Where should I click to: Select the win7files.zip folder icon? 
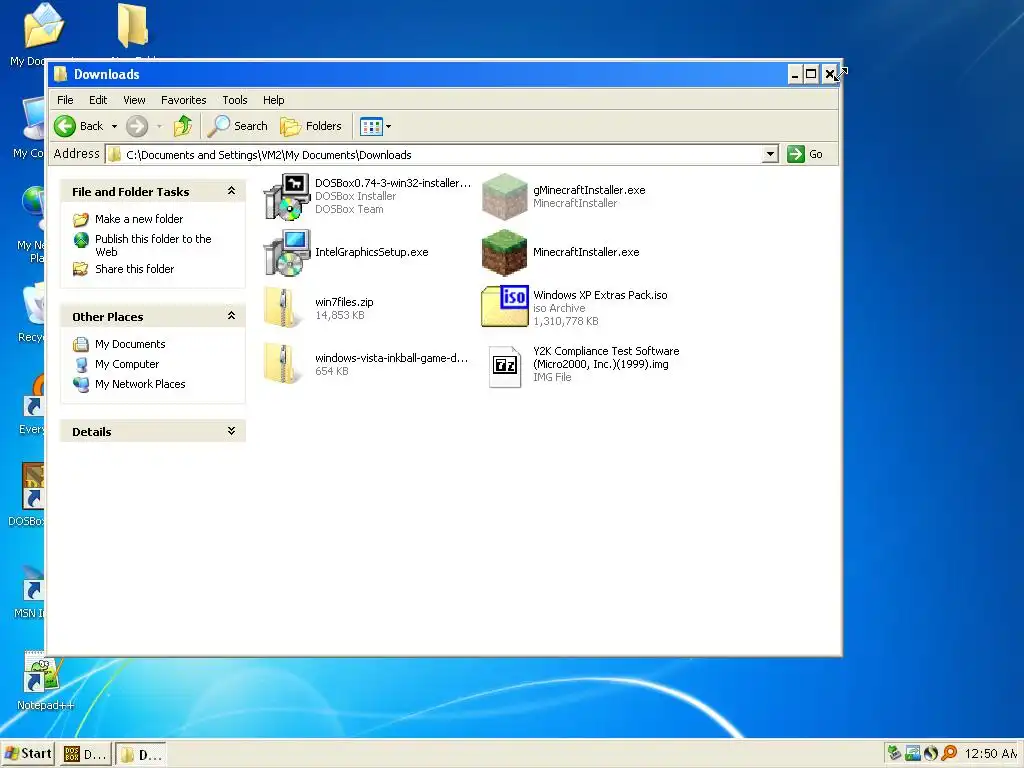283,306
